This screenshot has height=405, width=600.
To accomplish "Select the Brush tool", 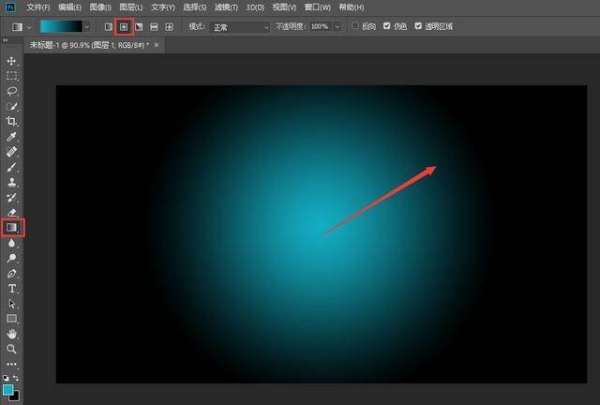I will click(x=12, y=167).
